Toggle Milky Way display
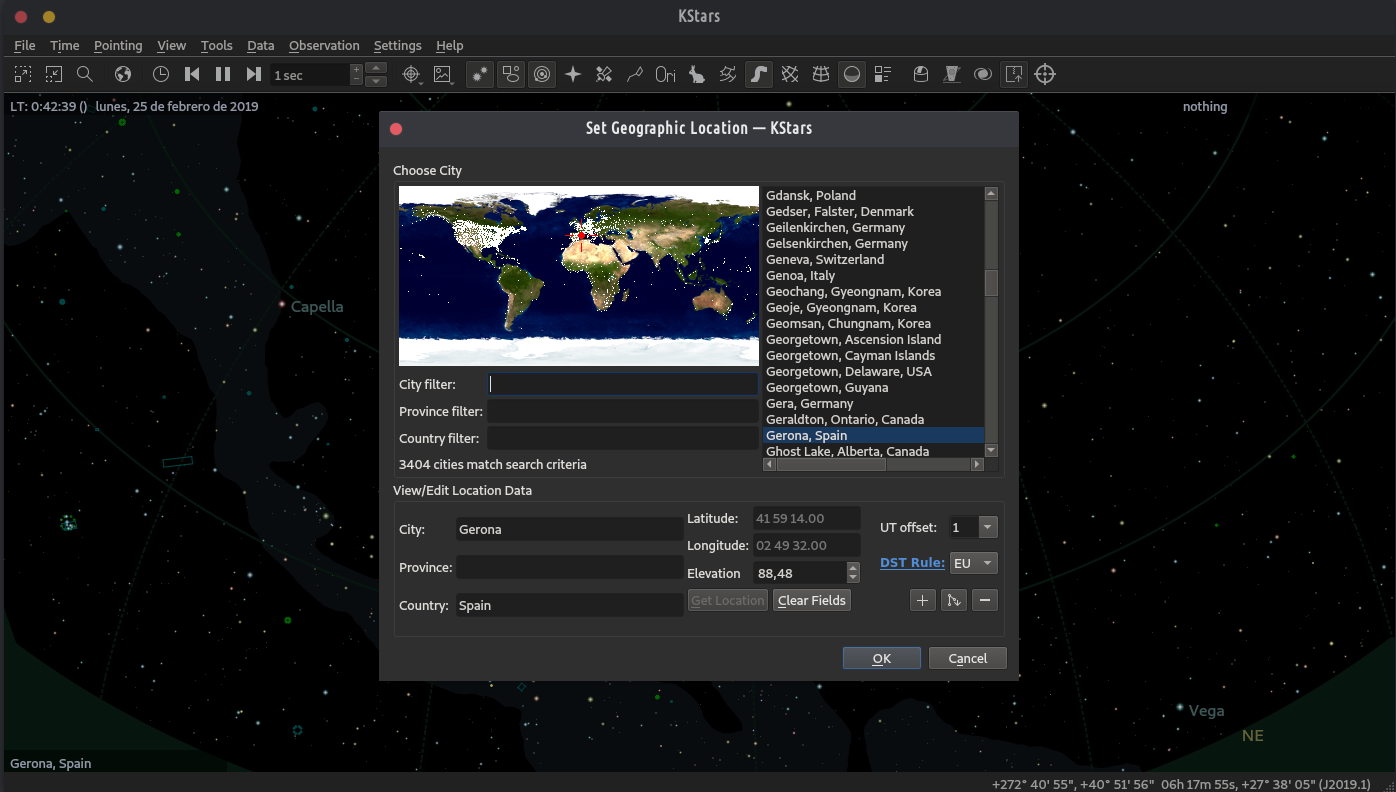Viewport: 1396px width, 792px height. pyautogui.click(x=759, y=74)
